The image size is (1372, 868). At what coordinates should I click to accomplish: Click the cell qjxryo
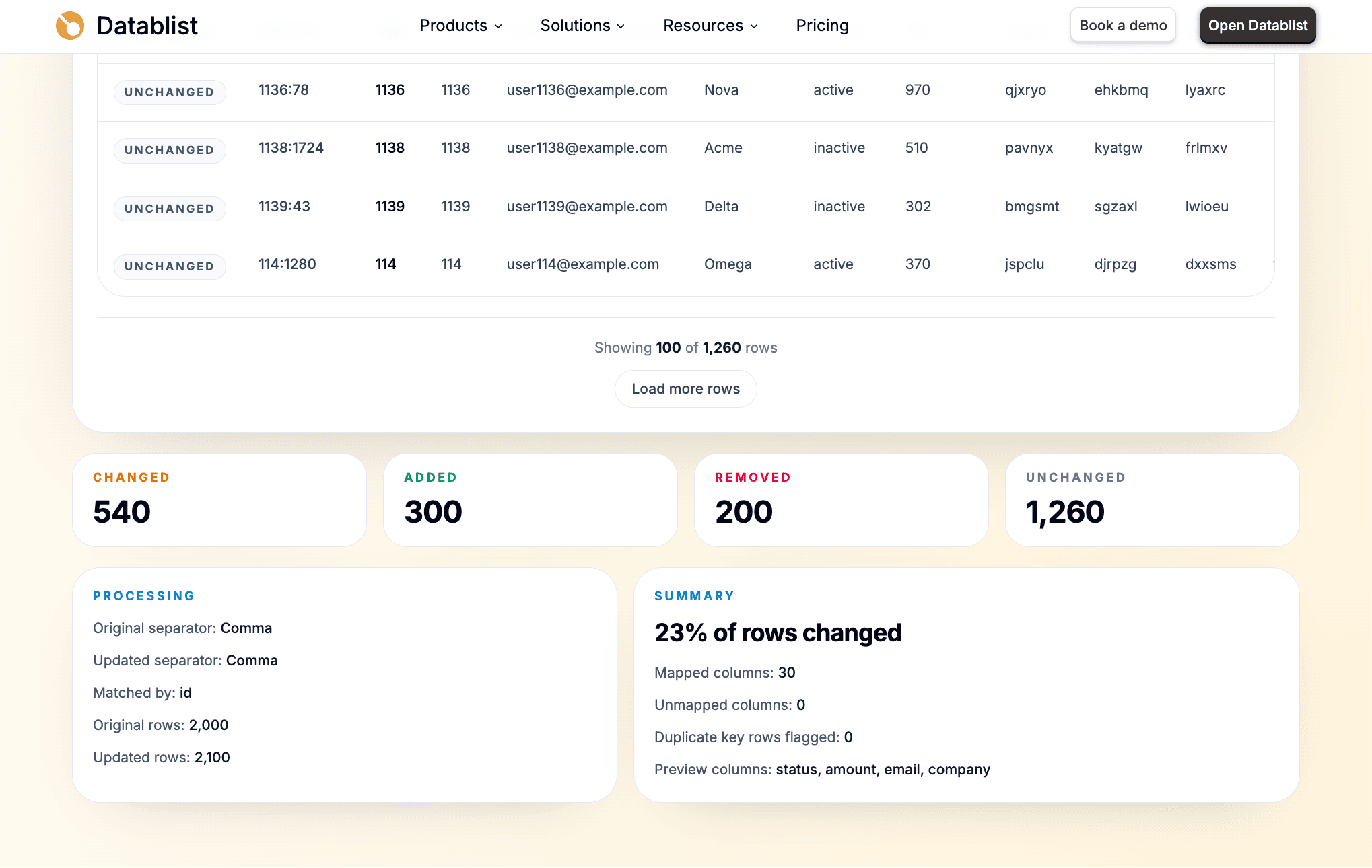[x=1025, y=90]
